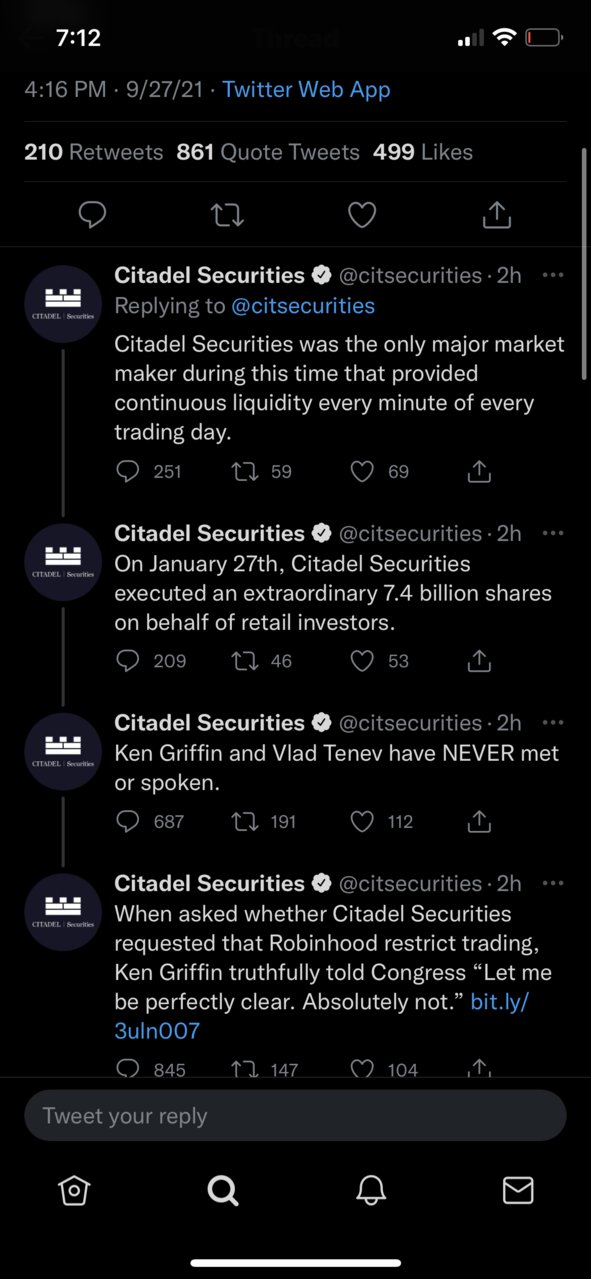Like the 'continuous liquidity' reply with 69 likes
This screenshot has height=1279, width=591.
pos(362,471)
